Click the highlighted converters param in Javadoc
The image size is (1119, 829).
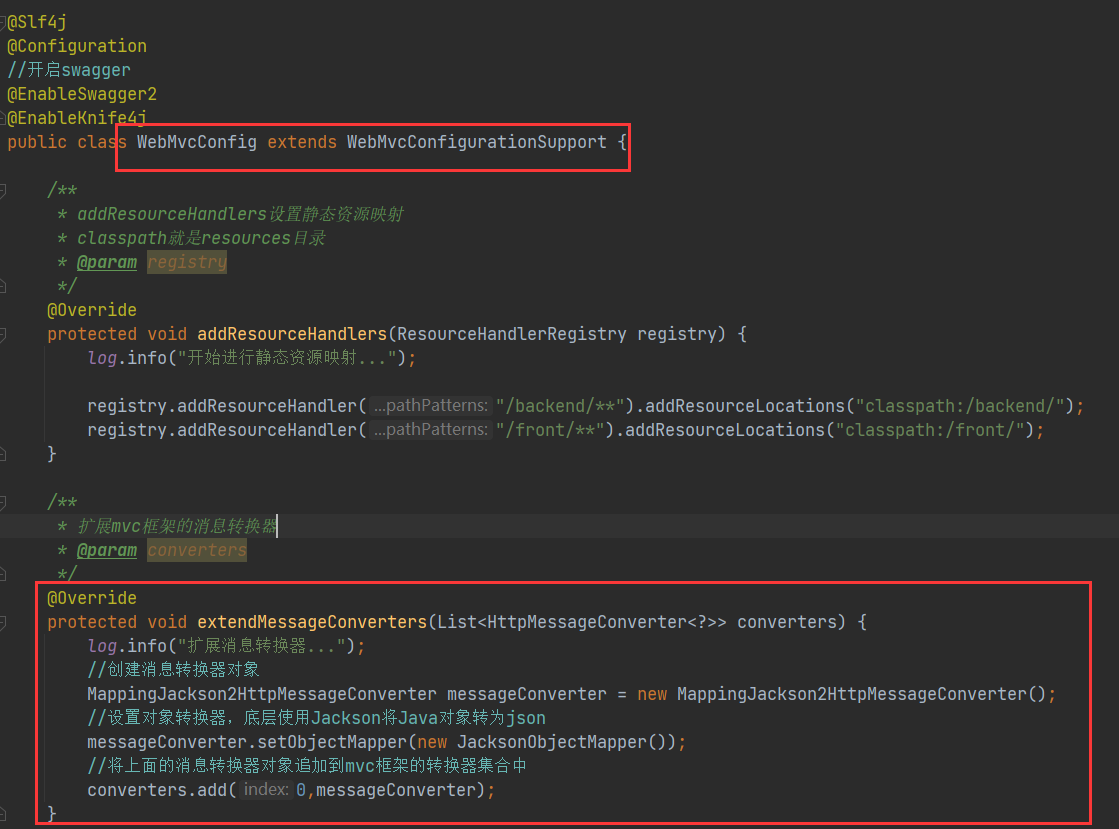pyautogui.click(x=196, y=550)
